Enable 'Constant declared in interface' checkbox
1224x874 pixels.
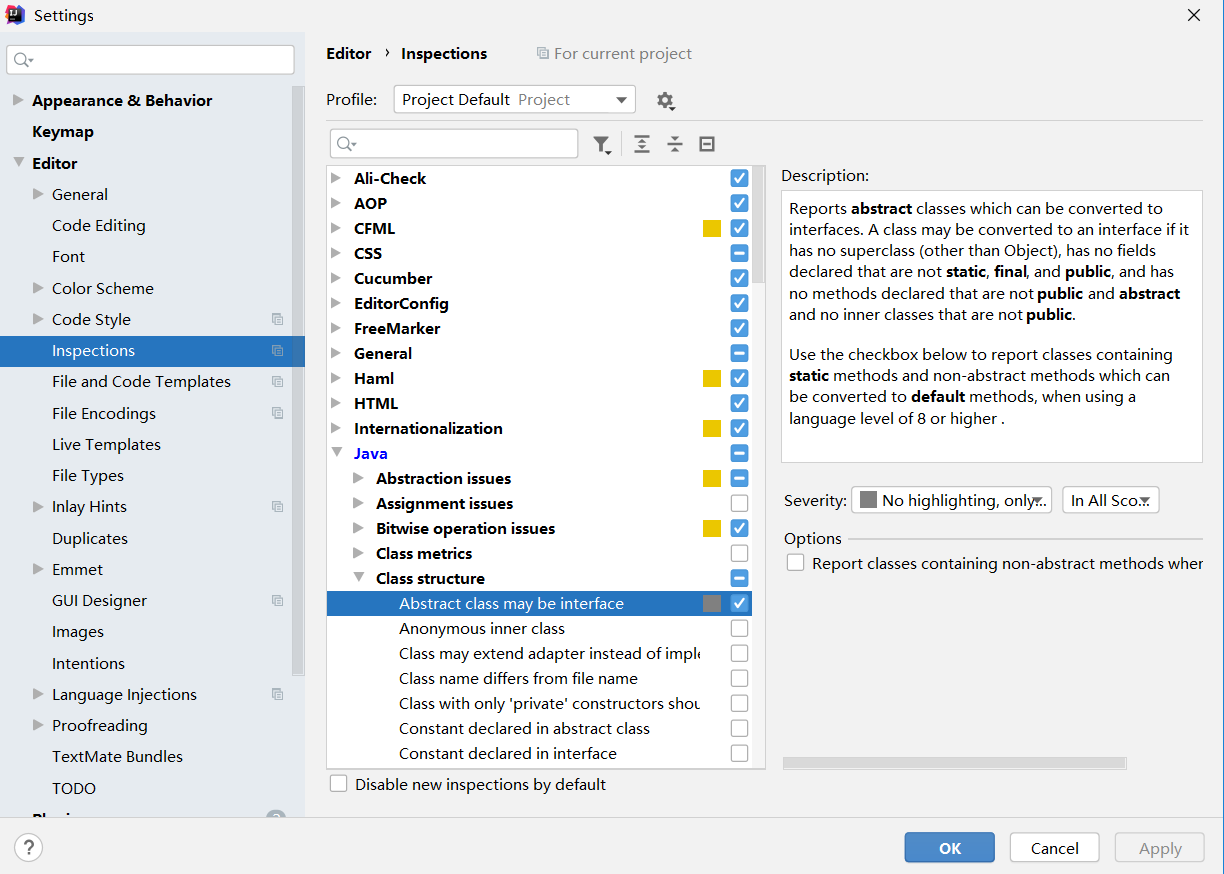[739, 753]
